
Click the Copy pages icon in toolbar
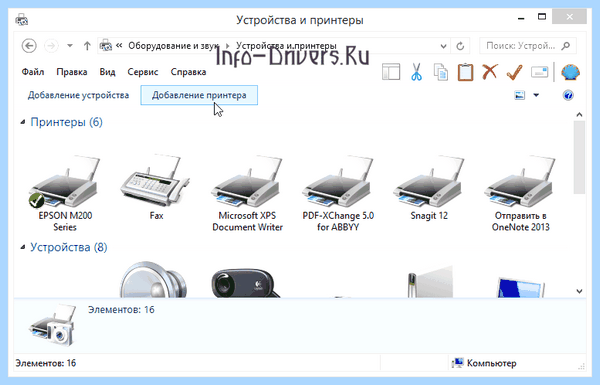tap(441, 72)
